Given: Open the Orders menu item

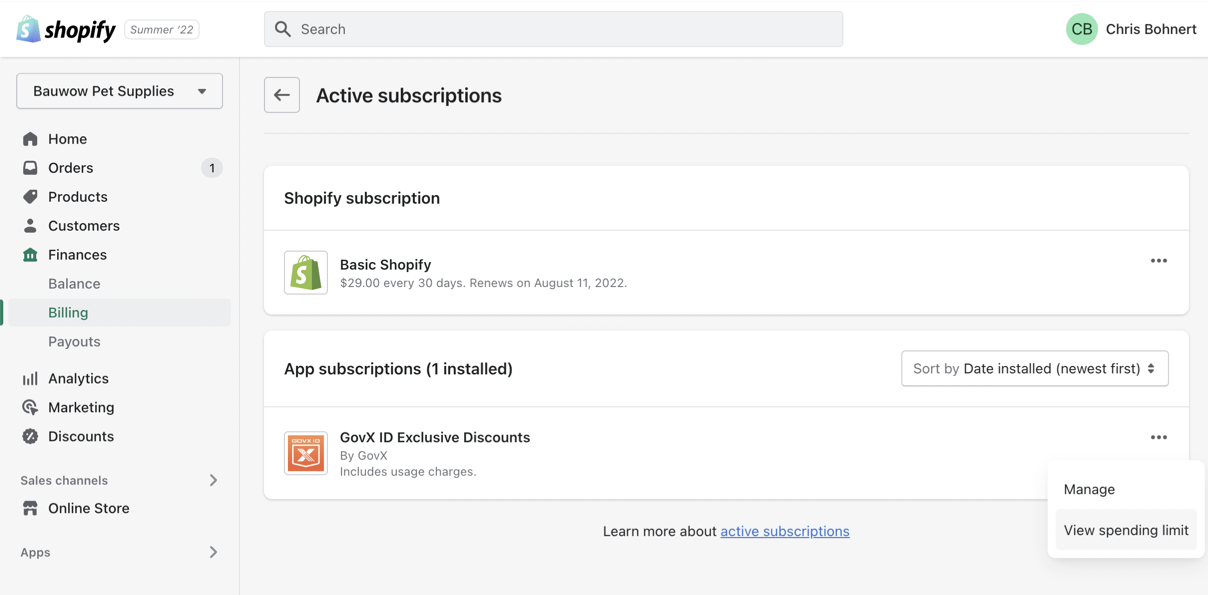Looking at the screenshot, I should [x=70, y=168].
